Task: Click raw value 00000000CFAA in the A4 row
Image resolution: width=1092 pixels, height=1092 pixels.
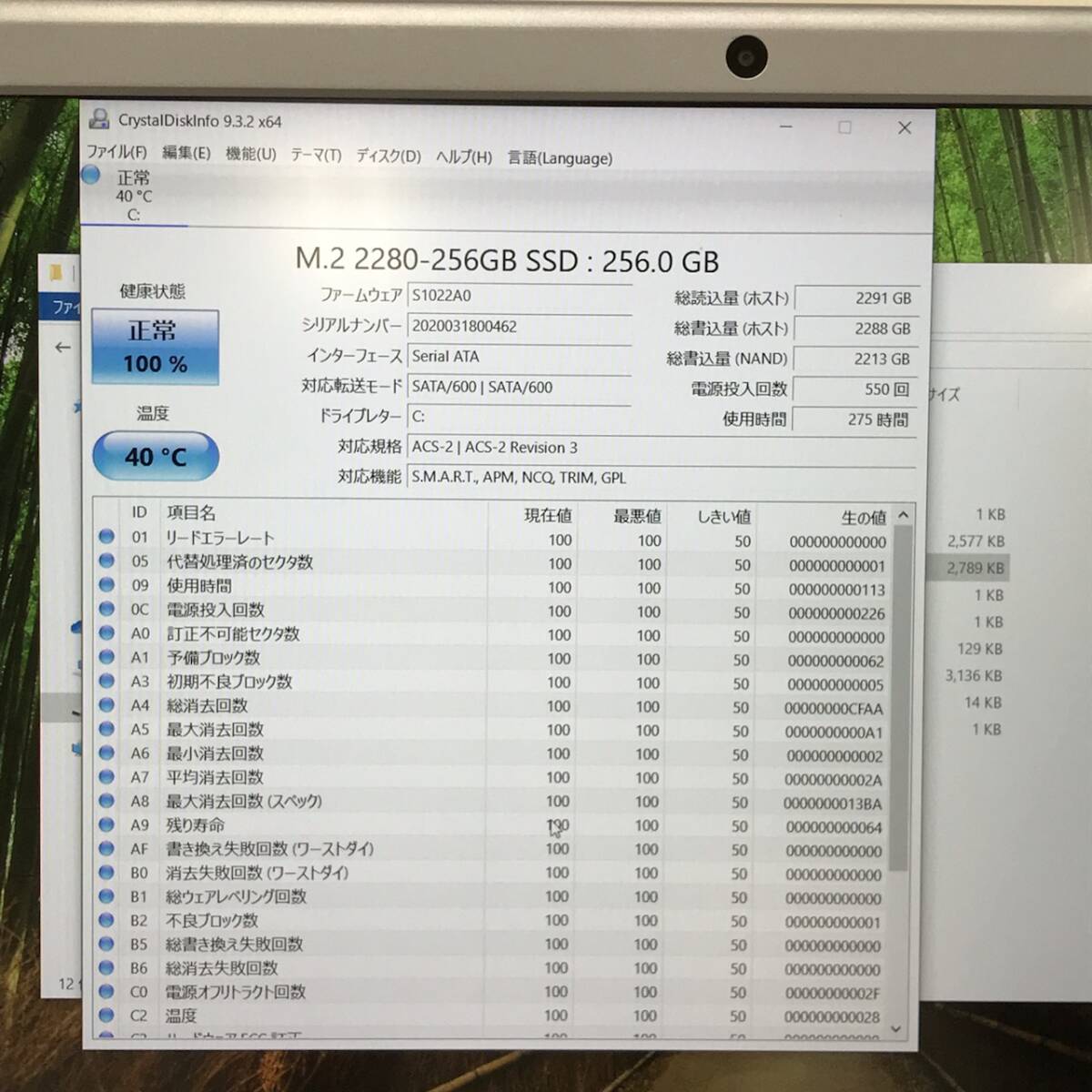Action: point(834,709)
